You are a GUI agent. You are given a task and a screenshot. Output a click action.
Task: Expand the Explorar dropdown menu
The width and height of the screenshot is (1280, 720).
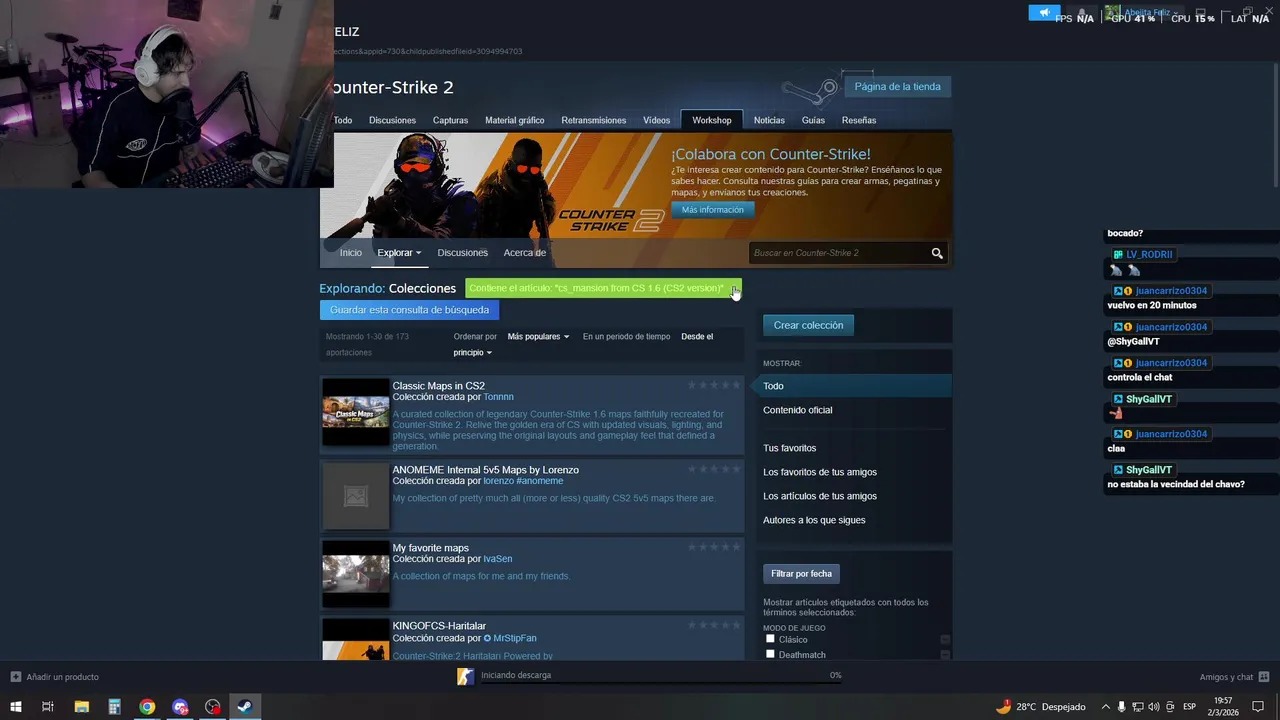(x=399, y=253)
